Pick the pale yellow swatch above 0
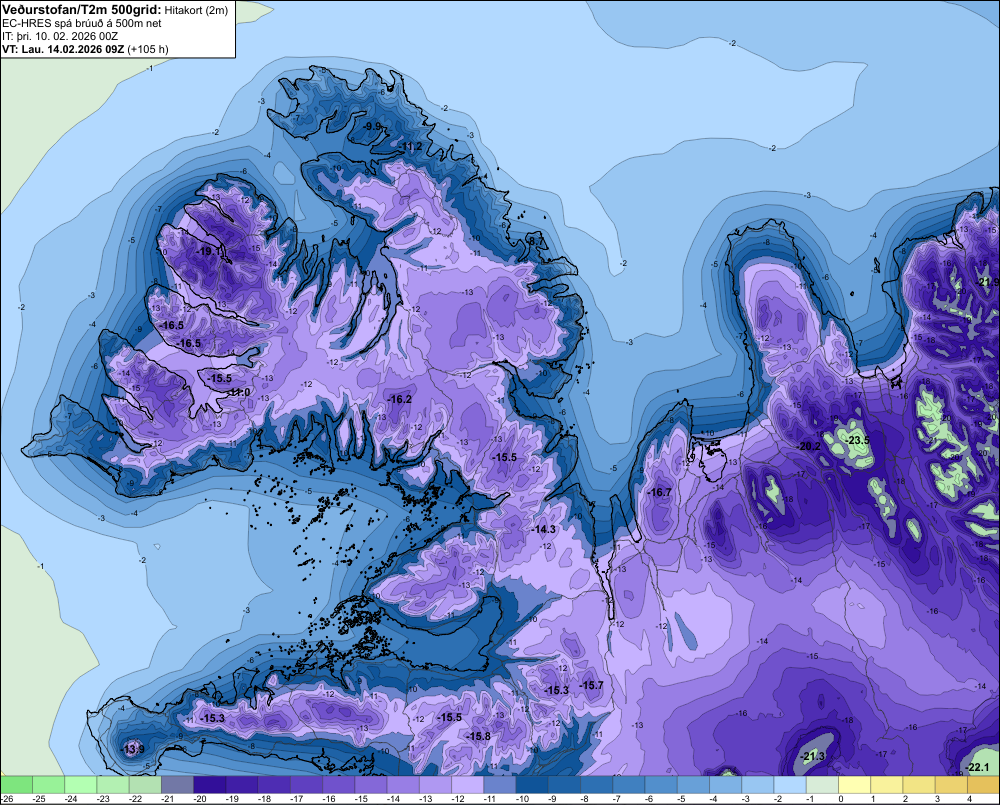 (855, 785)
